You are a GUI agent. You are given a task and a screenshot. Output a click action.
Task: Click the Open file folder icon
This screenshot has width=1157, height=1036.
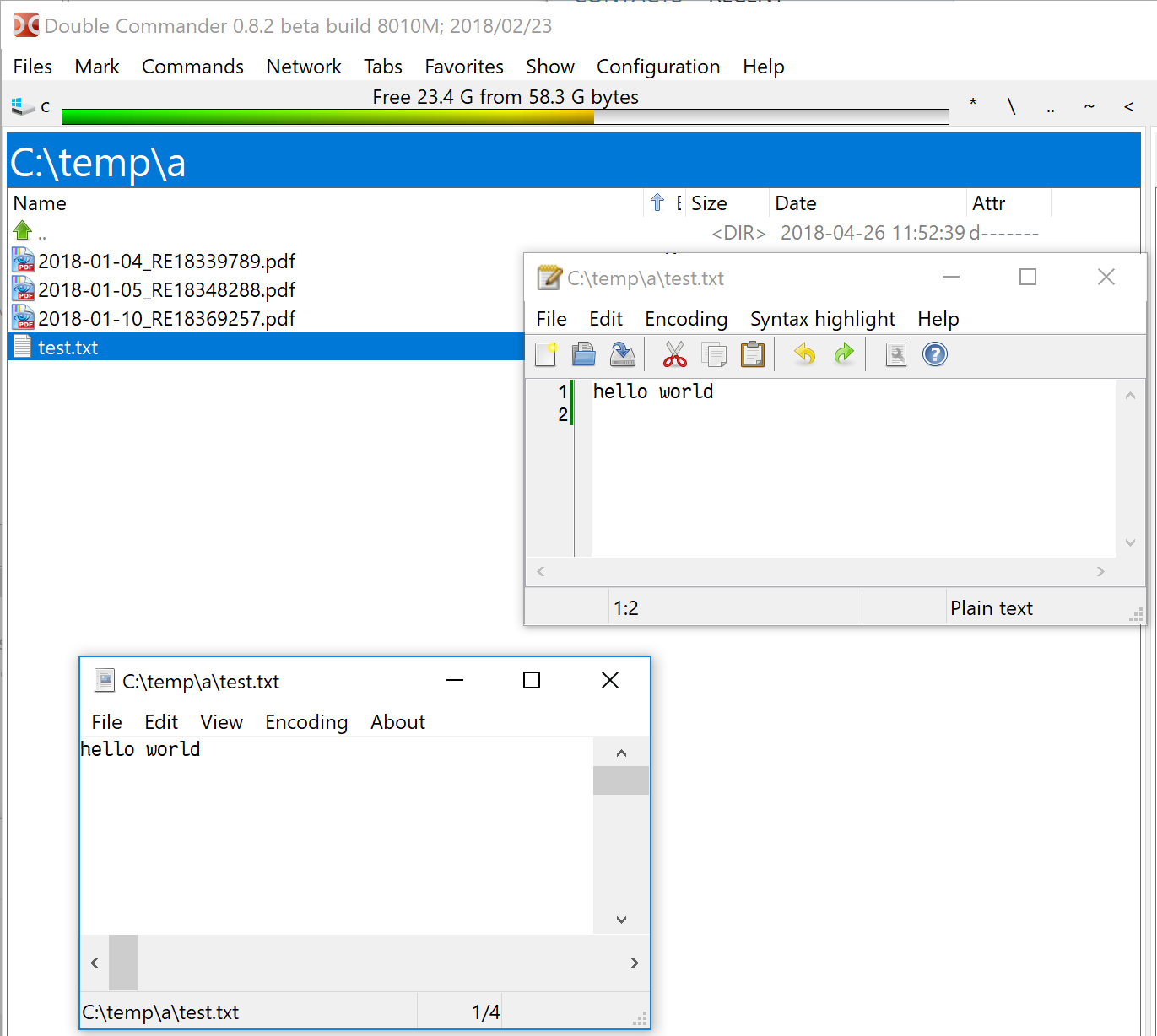(x=584, y=354)
